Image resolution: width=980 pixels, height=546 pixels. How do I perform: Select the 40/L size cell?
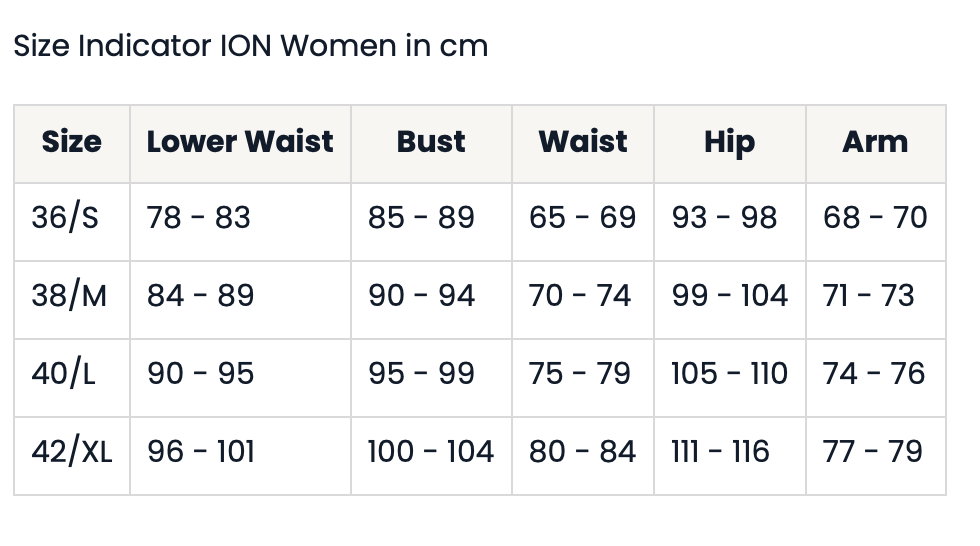pos(64,373)
